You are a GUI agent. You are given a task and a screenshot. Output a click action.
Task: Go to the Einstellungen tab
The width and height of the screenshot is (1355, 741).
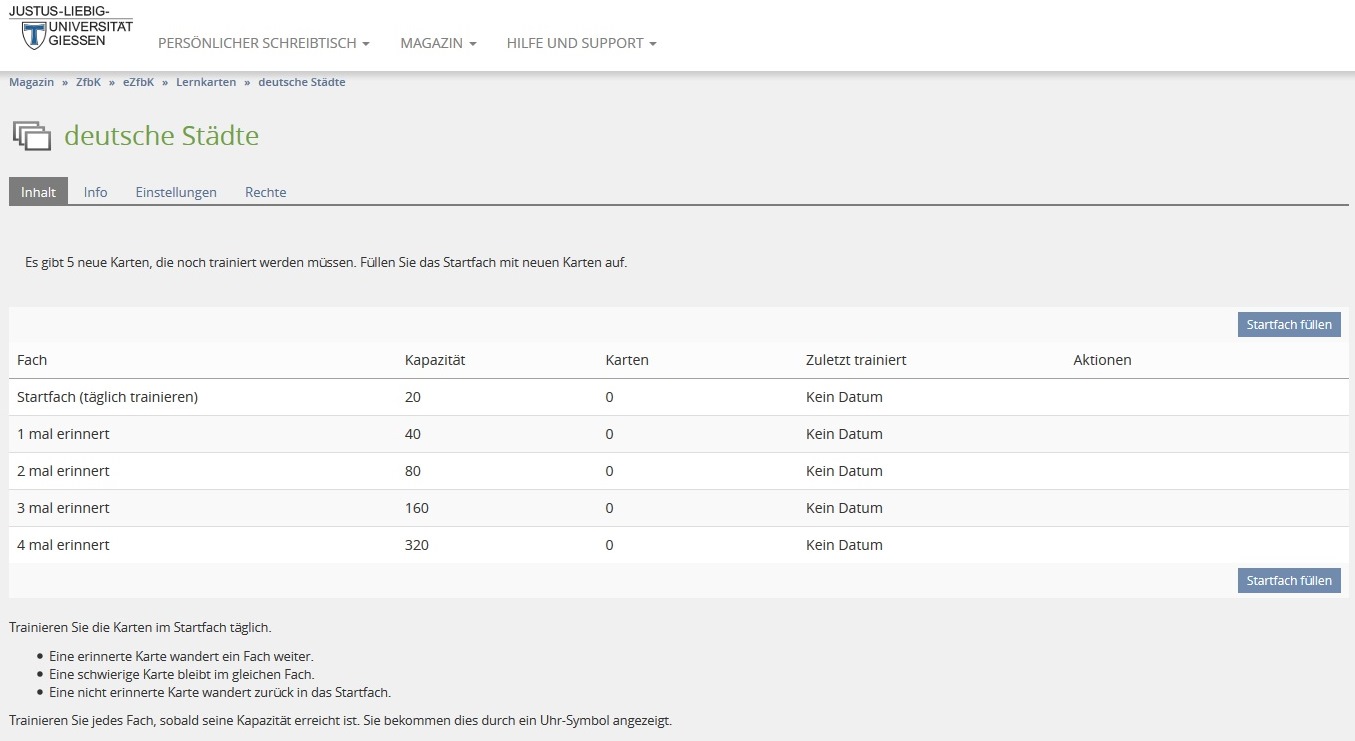(176, 192)
